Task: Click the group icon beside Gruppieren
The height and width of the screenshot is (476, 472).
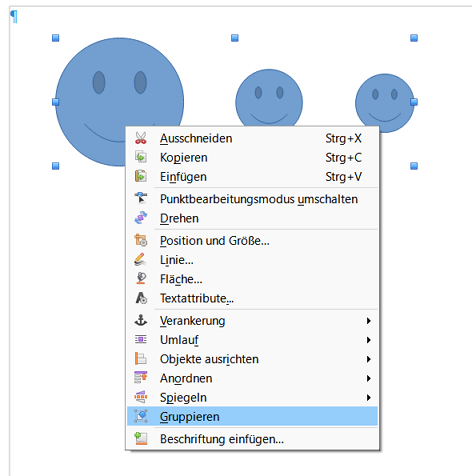Action: (141, 416)
